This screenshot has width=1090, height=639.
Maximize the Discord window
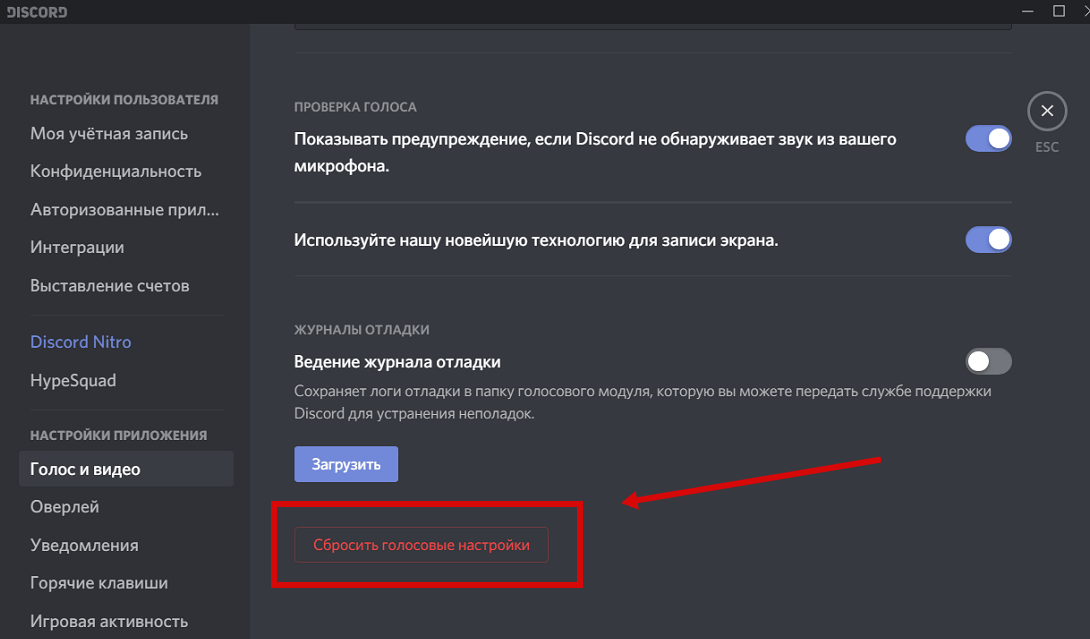pyautogui.click(x=1059, y=11)
